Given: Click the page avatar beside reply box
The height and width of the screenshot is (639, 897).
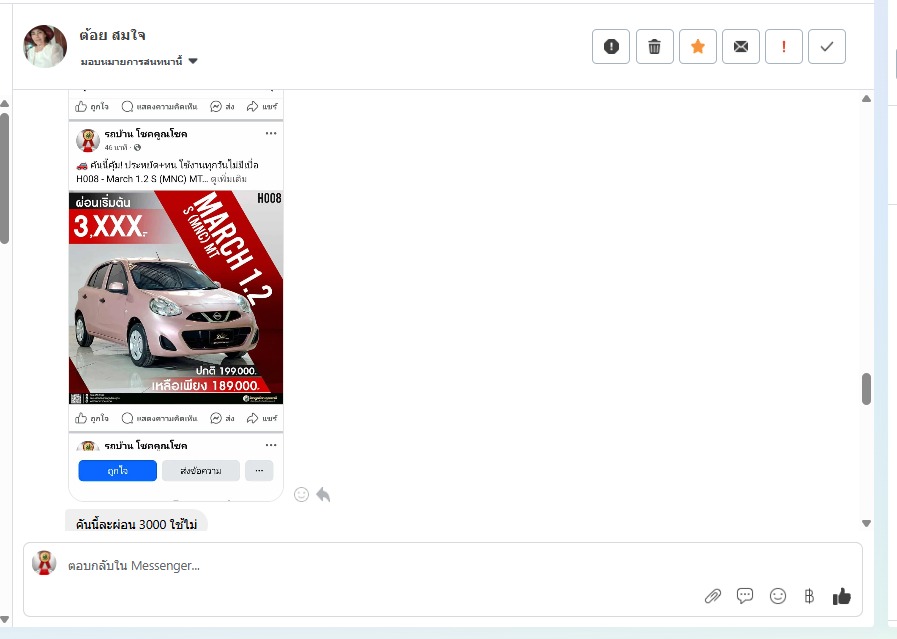Looking at the screenshot, I should point(44,563).
